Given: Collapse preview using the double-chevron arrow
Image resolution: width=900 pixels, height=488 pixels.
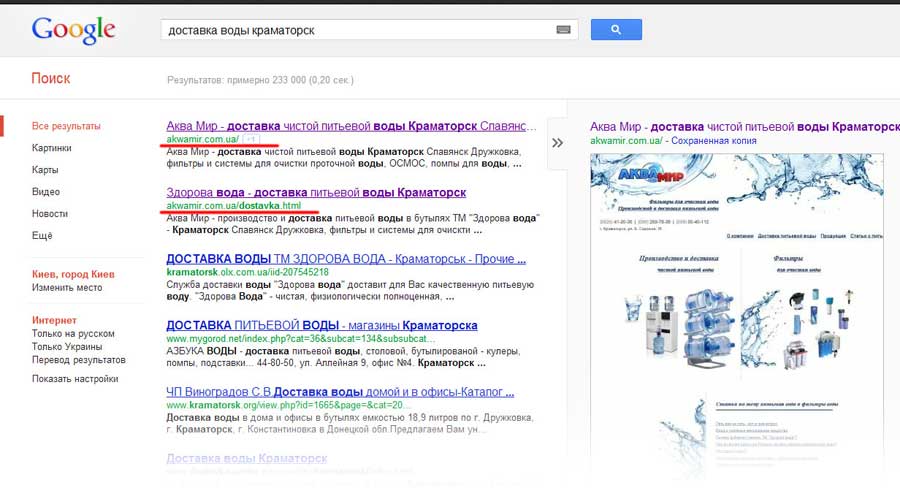Looking at the screenshot, I should click(x=557, y=143).
